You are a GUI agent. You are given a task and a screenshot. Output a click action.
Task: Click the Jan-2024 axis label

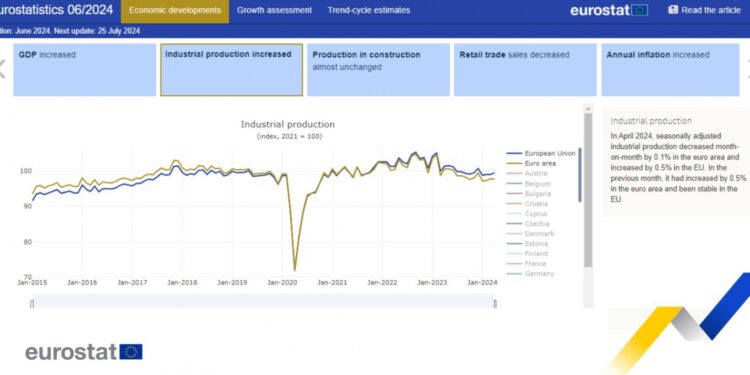(x=482, y=283)
